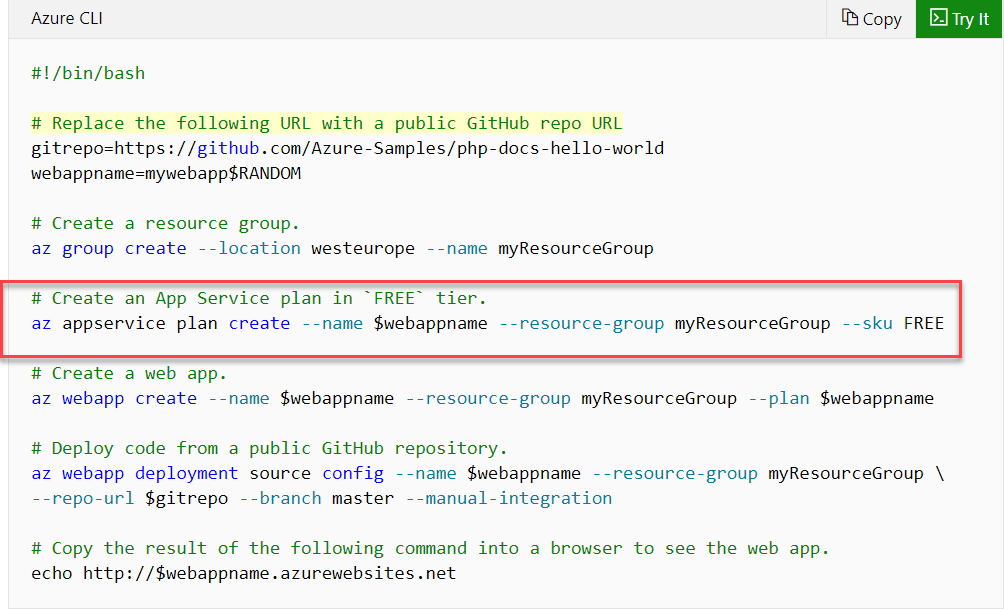
Task: Click the 'az webapp deployment source config' line
Action: pyautogui.click(x=487, y=473)
